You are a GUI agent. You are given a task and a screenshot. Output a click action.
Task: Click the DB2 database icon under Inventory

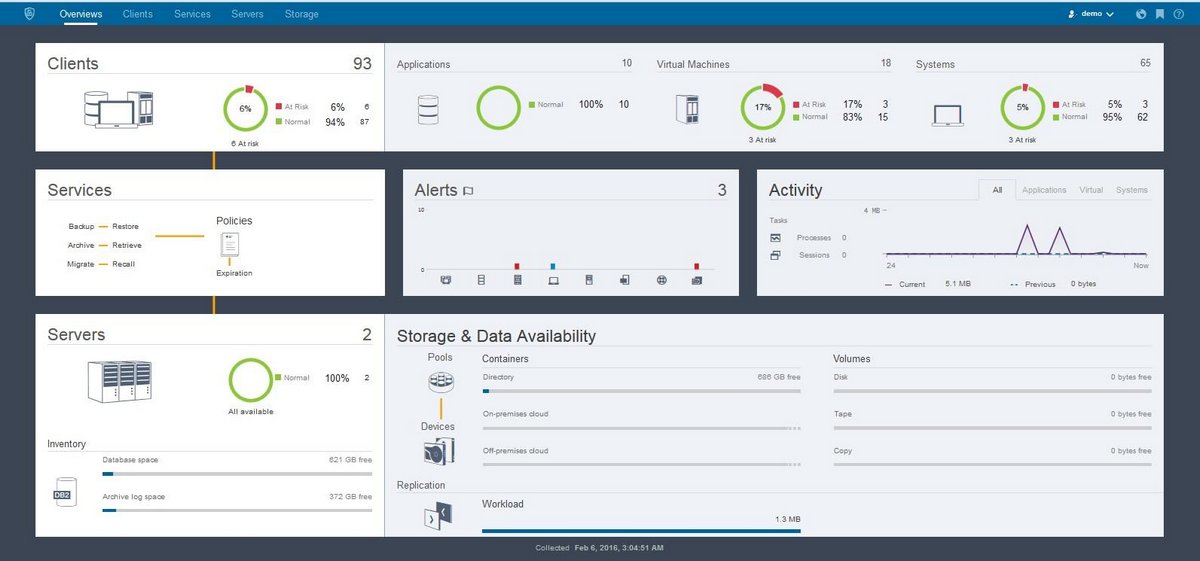point(65,492)
